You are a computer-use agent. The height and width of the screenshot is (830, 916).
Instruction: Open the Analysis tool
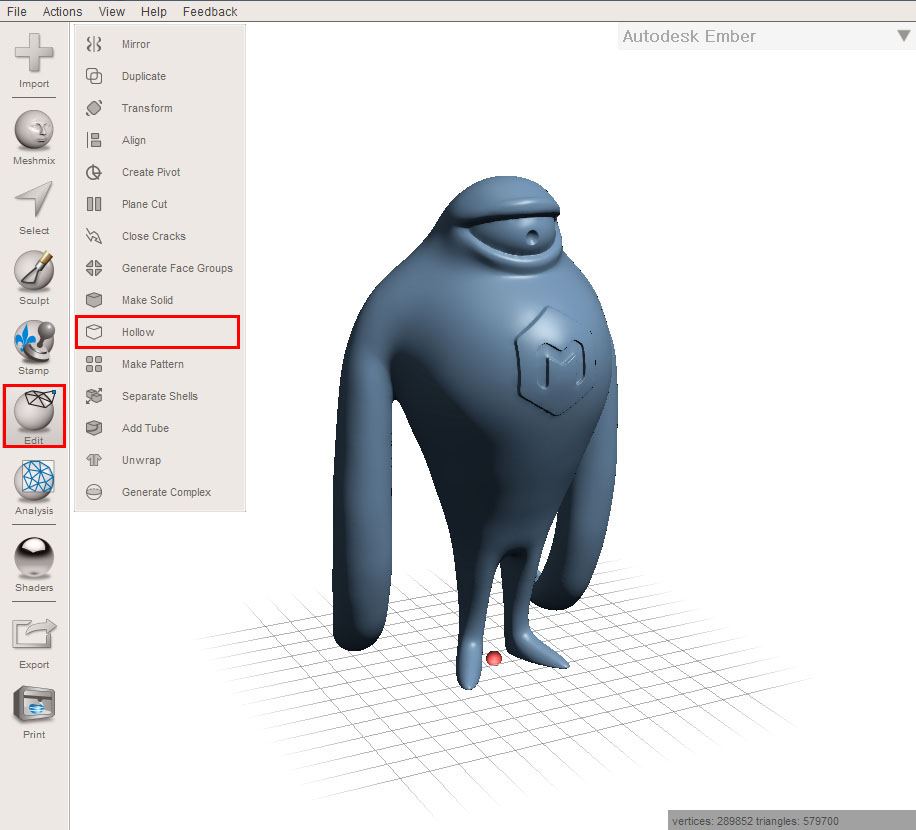[x=34, y=488]
